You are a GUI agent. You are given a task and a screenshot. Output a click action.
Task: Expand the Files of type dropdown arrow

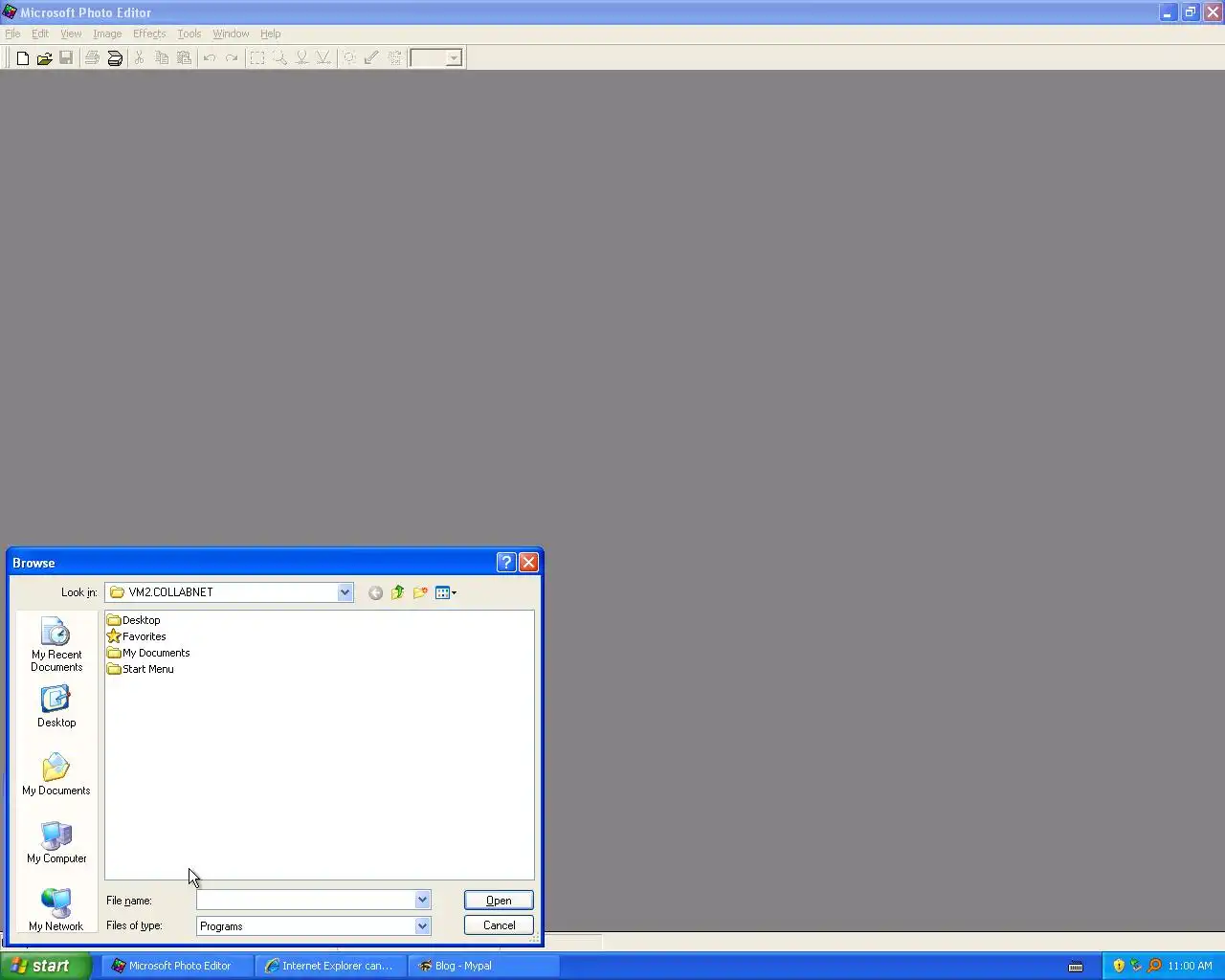tap(422, 926)
